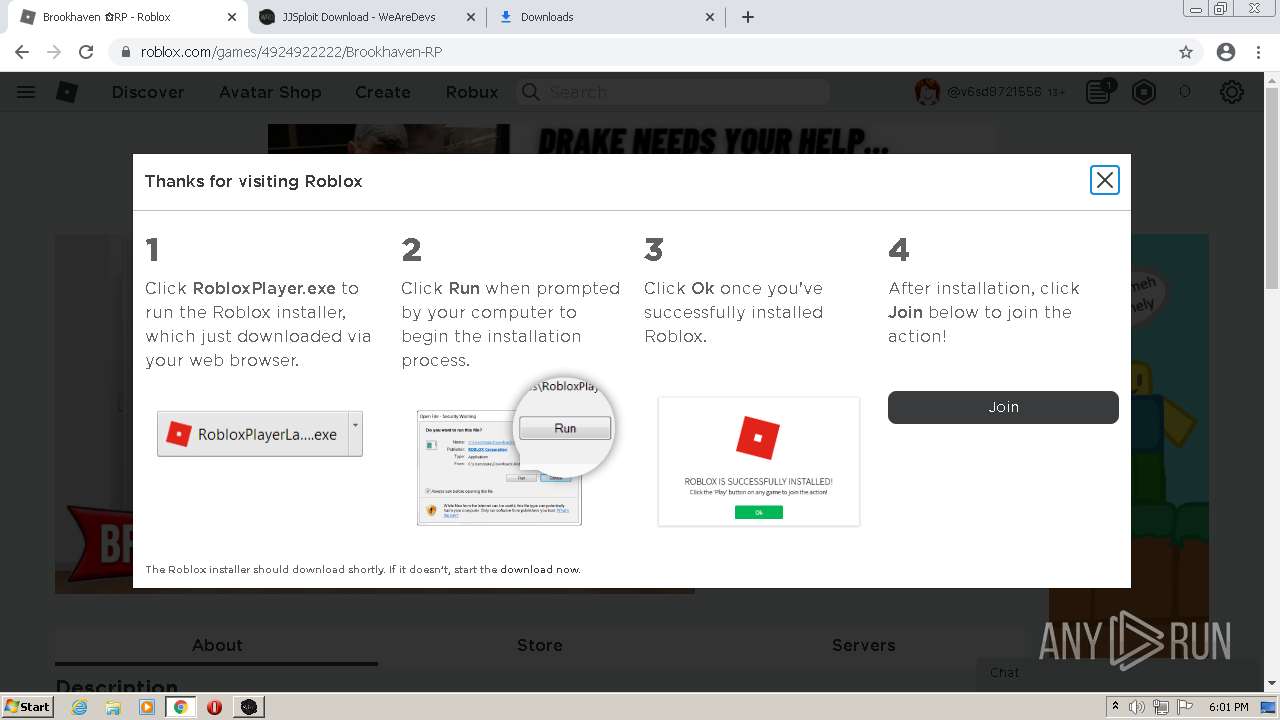Open the Windows Start menu
Image resolution: width=1280 pixels, height=720 pixels.
click(x=28, y=707)
